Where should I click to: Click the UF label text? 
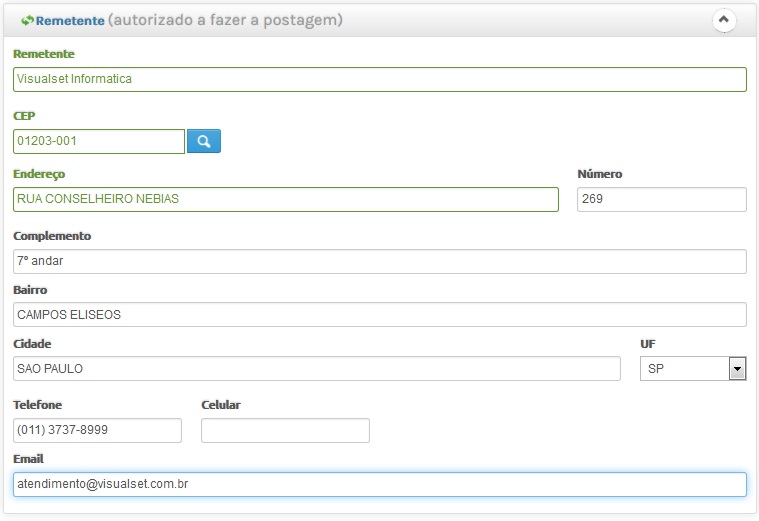(x=648, y=344)
